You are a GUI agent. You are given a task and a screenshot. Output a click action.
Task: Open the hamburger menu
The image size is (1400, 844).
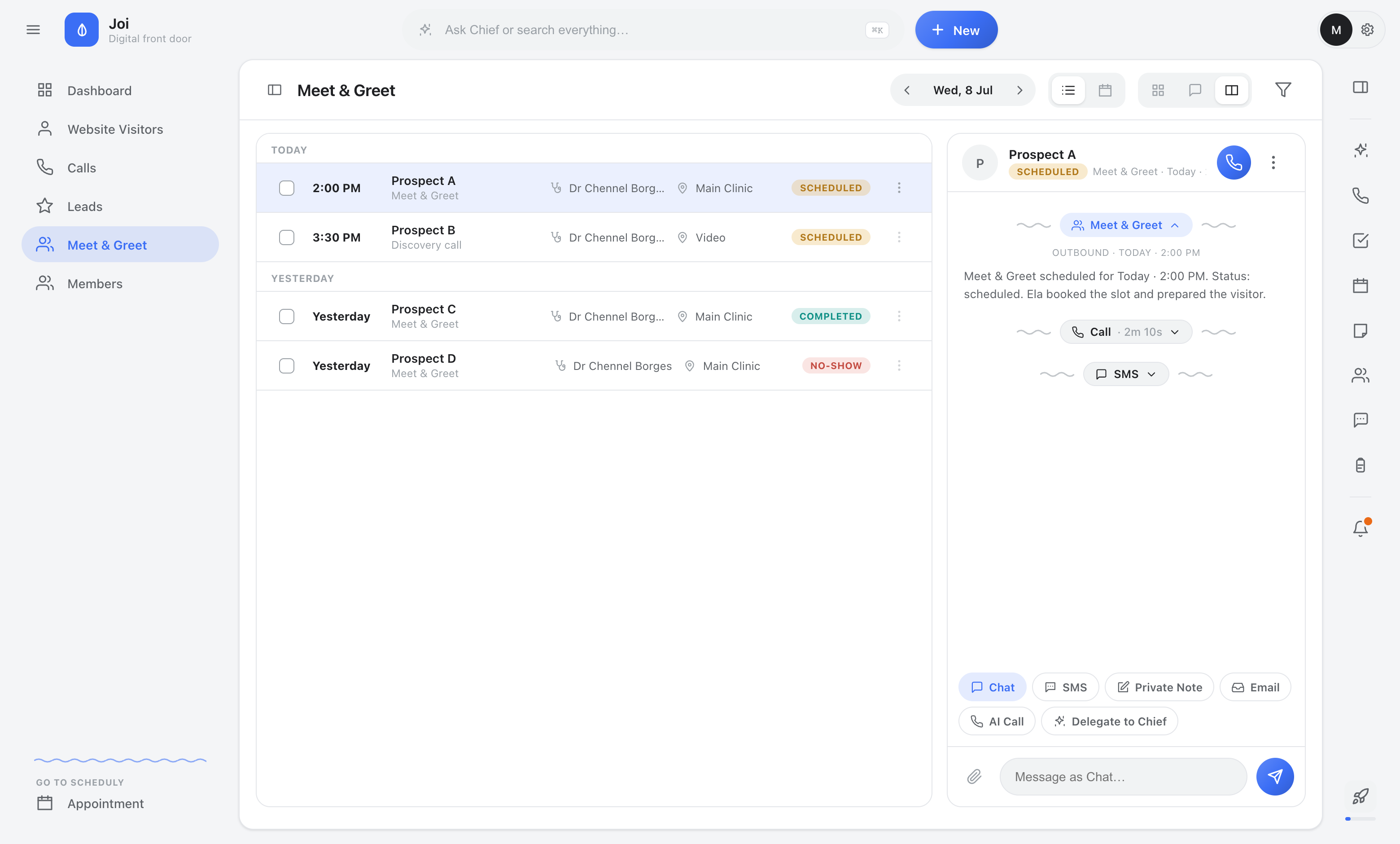tap(33, 30)
